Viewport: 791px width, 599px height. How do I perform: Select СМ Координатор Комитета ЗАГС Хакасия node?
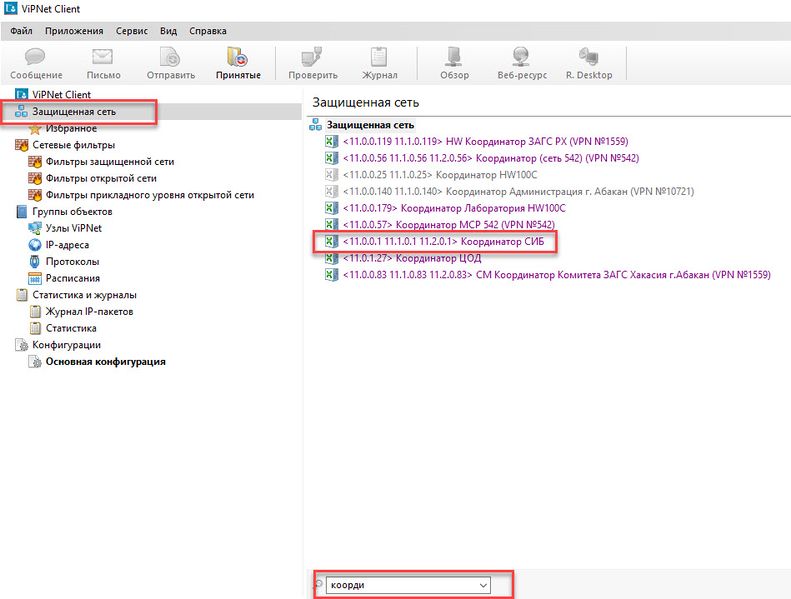click(556, 275)
